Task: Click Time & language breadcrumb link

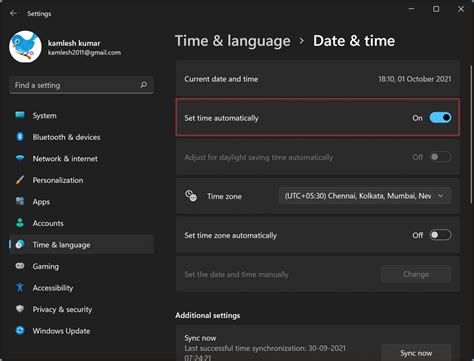Action: point(233,41)
